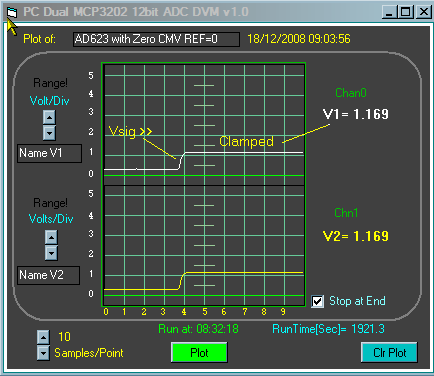Click the Vsig >> annotation on the plot
Image resolution: width=434 pixels, height=376 pixels.
tap(130, 131)
